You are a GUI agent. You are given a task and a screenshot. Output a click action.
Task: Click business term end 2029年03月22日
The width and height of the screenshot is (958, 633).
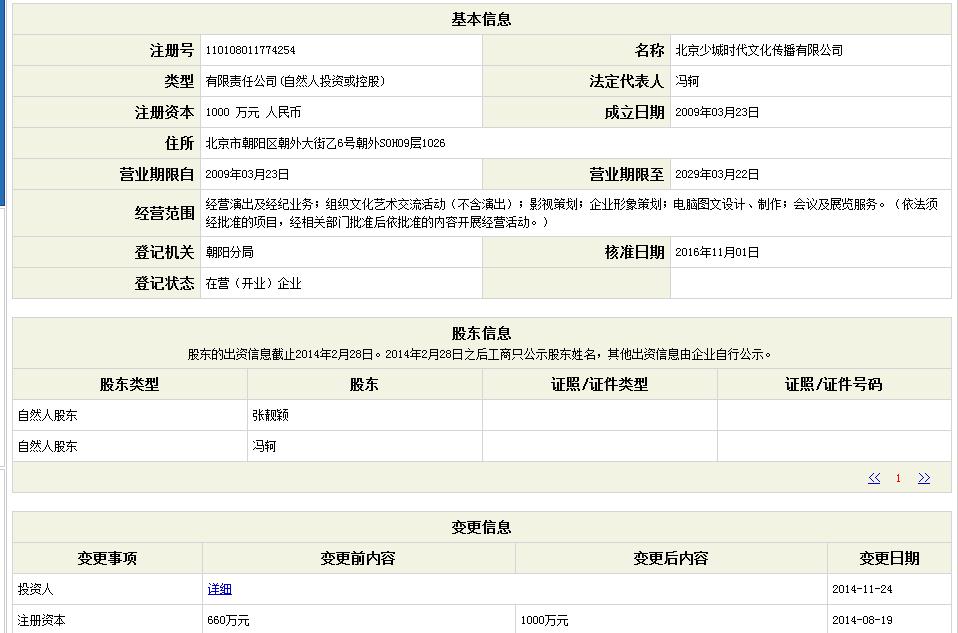pos(717,175)
